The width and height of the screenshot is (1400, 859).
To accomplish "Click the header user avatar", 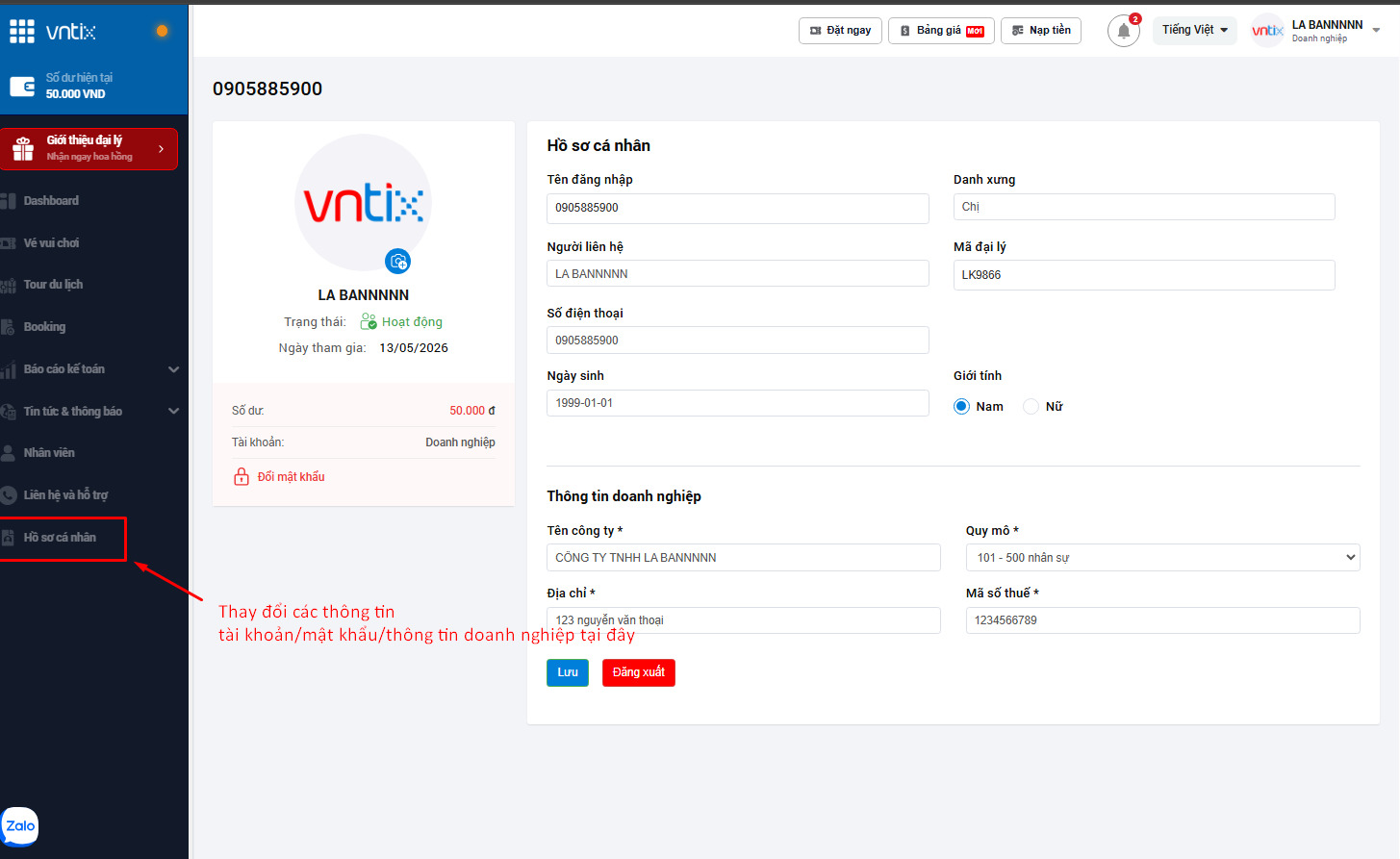I will 1267,31.
